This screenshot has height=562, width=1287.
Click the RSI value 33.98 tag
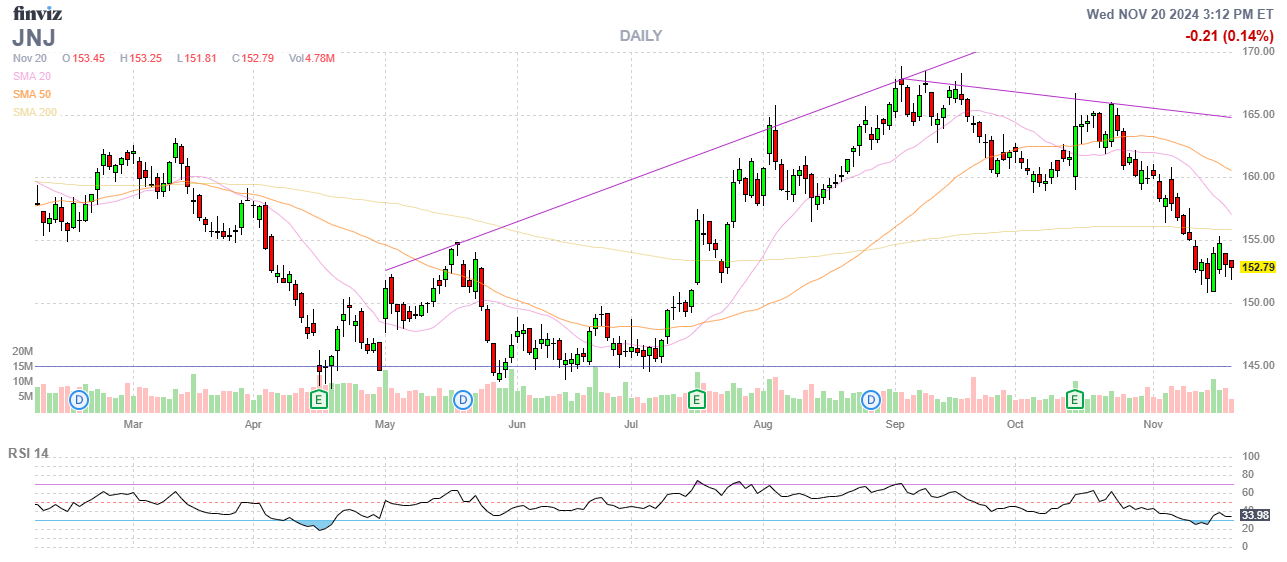1255,515
